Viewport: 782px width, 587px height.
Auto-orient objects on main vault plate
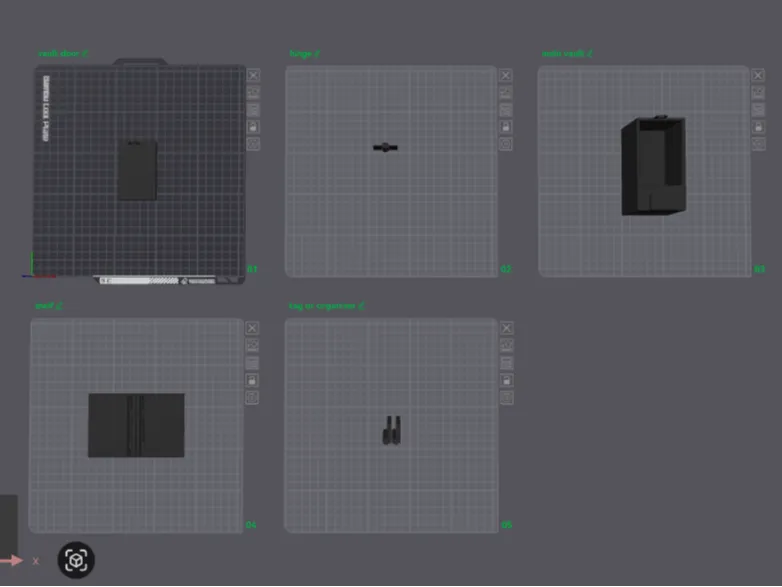(758, 92)
